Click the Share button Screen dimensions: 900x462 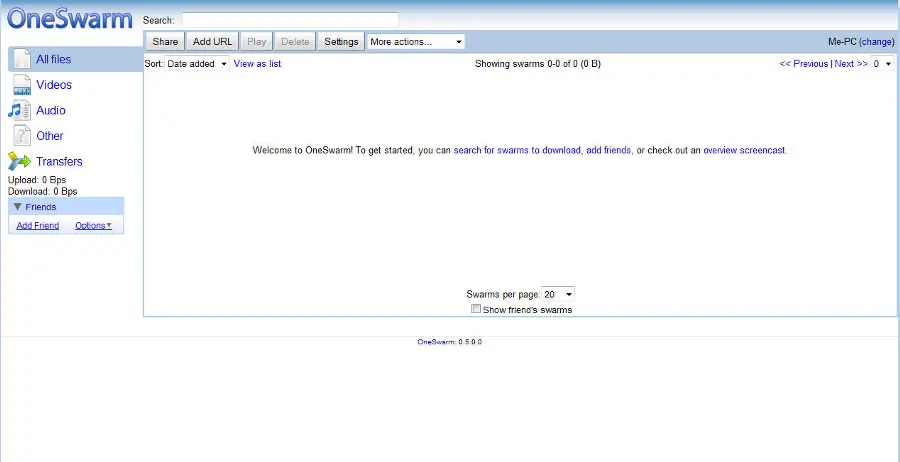click(165, 41)
